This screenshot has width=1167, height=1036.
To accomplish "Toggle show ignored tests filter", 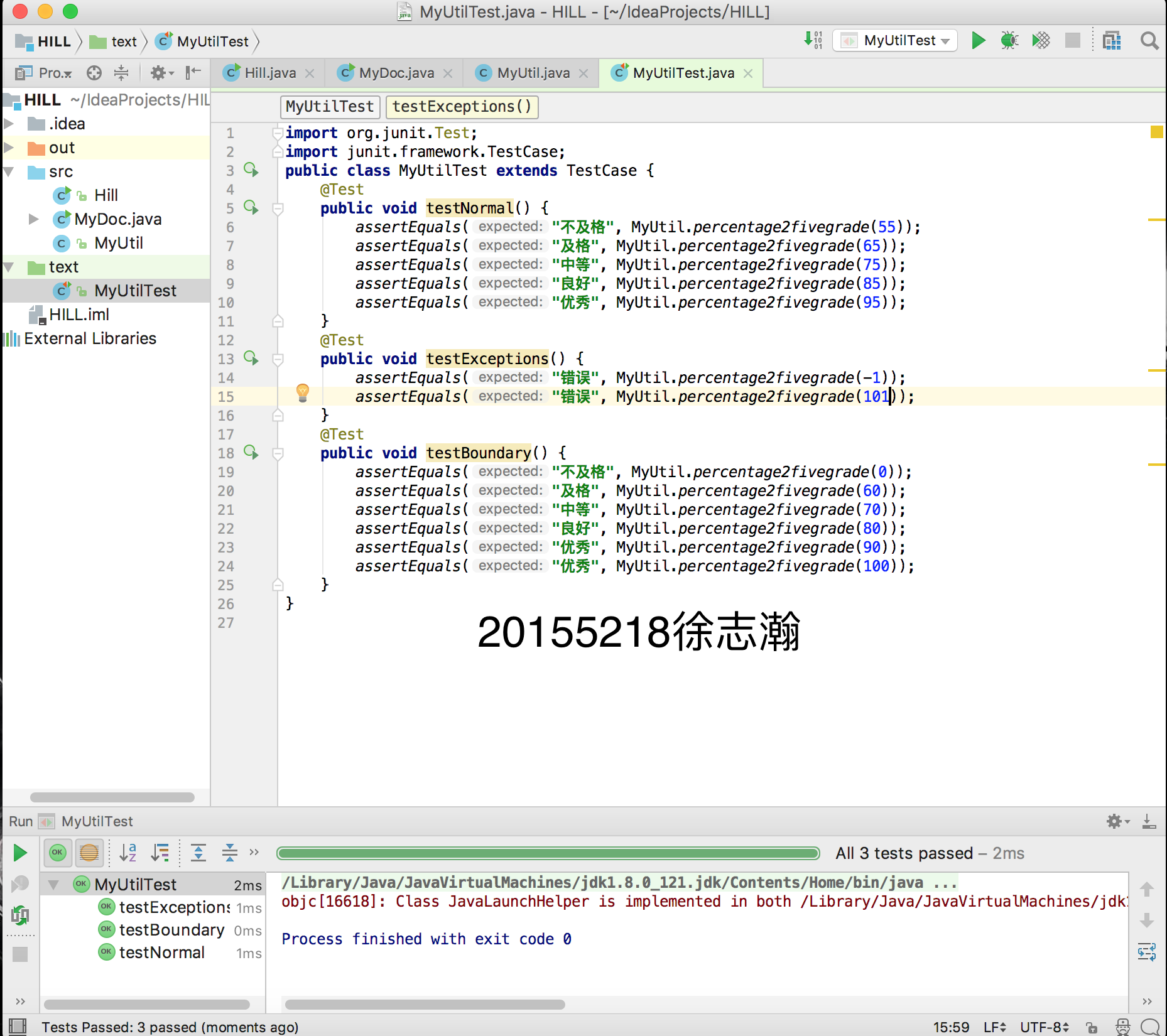I will click(x=89, y=853).
